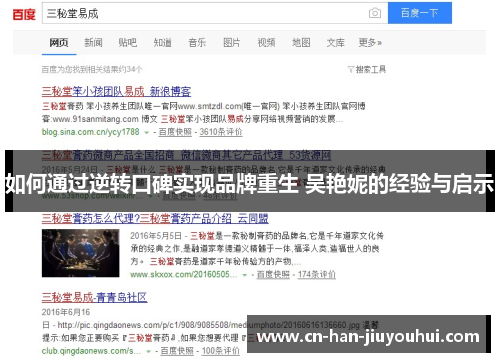Open the 音乐 tab

click(x=197, y=43)
